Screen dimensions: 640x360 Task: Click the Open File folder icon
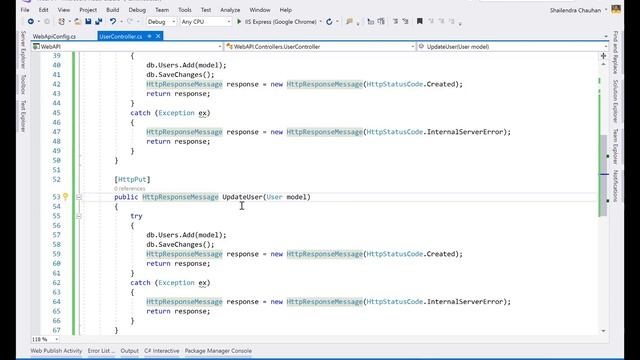(x=78, y=22)
